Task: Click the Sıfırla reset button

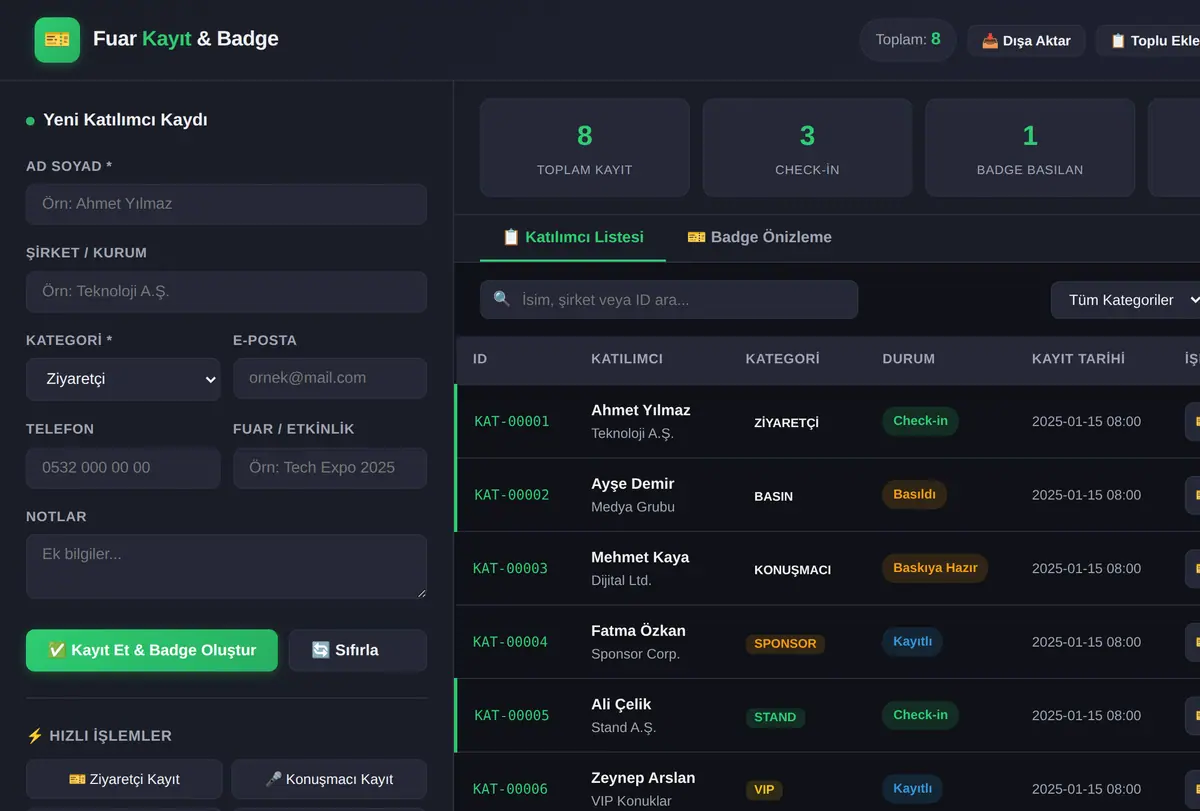Action: click(357, 650)
